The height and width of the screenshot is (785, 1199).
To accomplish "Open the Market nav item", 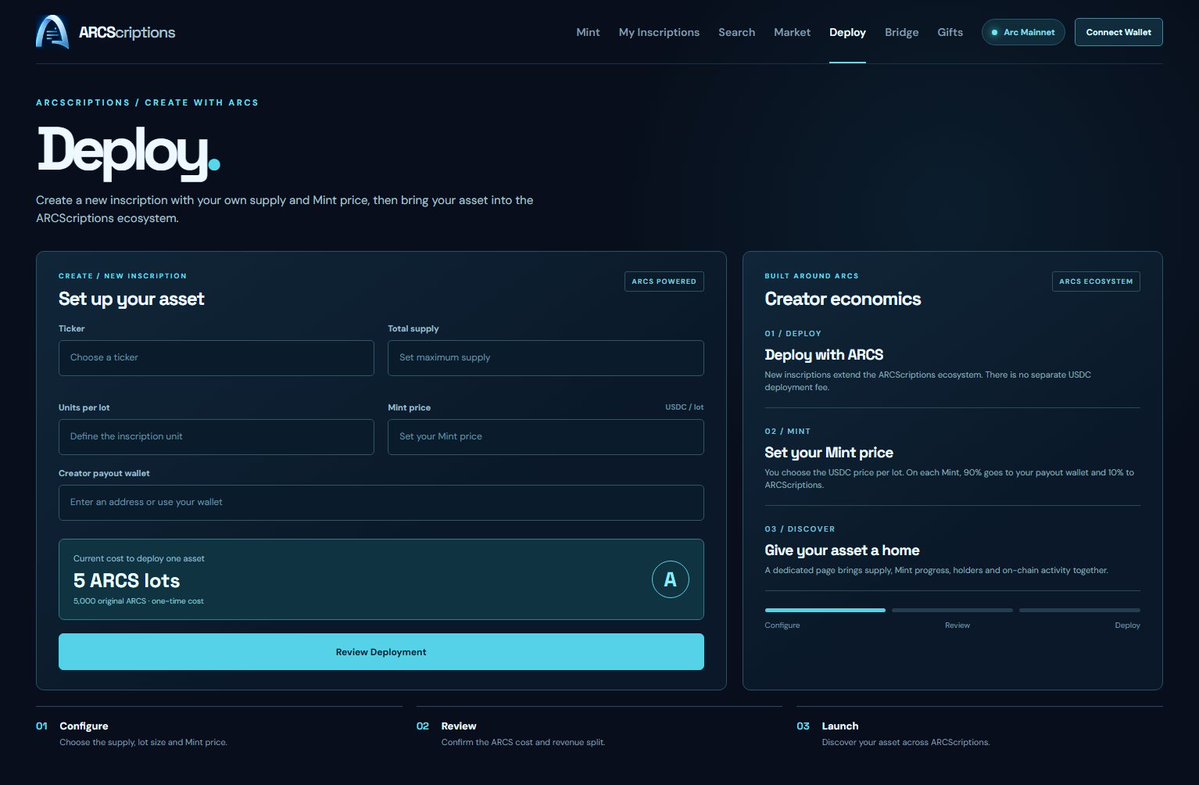I will click(x=791, y=32).
